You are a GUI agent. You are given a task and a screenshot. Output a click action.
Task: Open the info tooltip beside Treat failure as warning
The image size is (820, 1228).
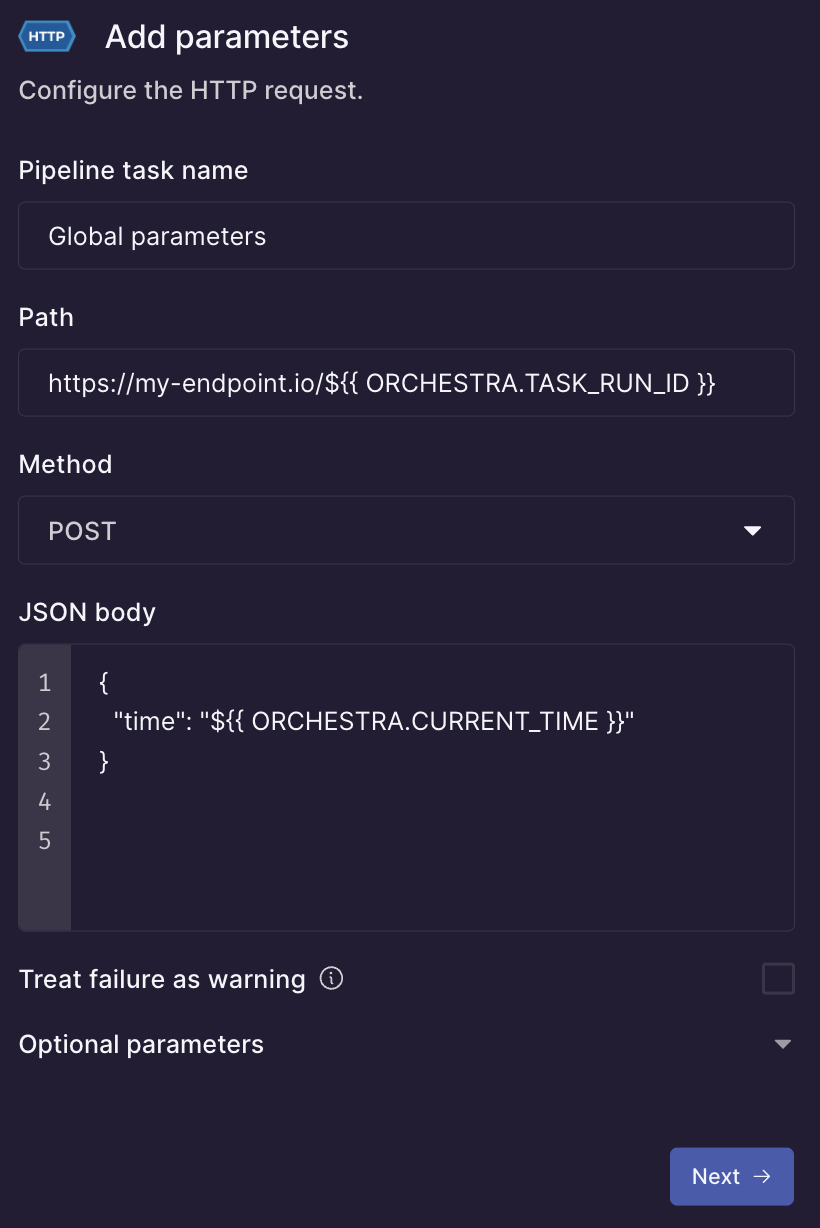(330, 979)
